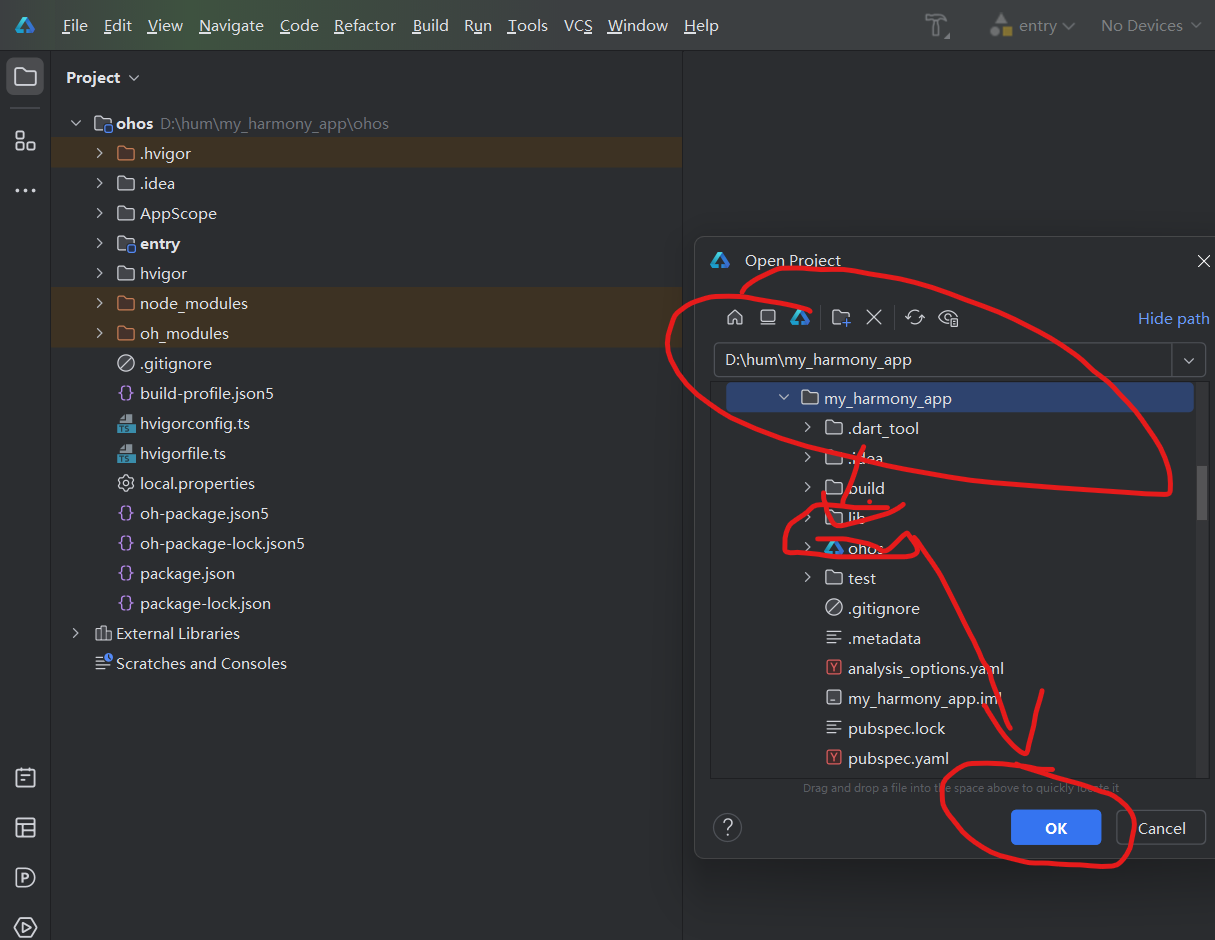Click the Hide path link
The width and height of the screenshot is (1215, 940).
(x=1173, y=318)
